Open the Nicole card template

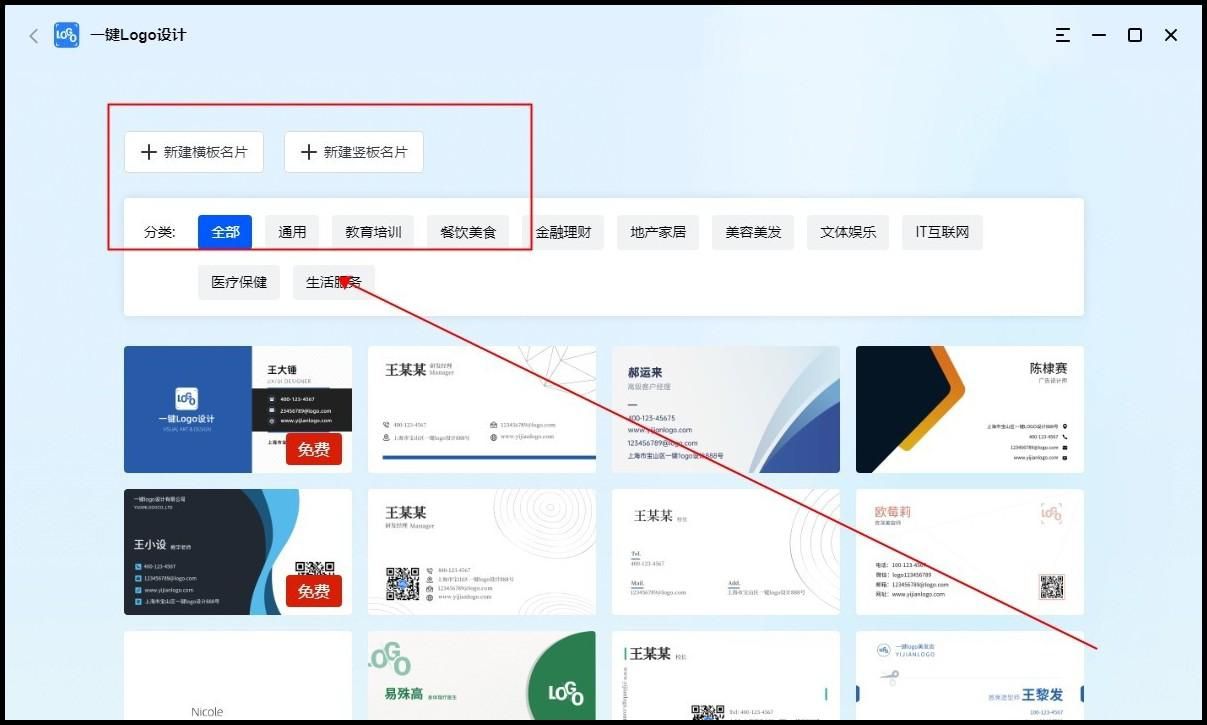pos(238,675)
